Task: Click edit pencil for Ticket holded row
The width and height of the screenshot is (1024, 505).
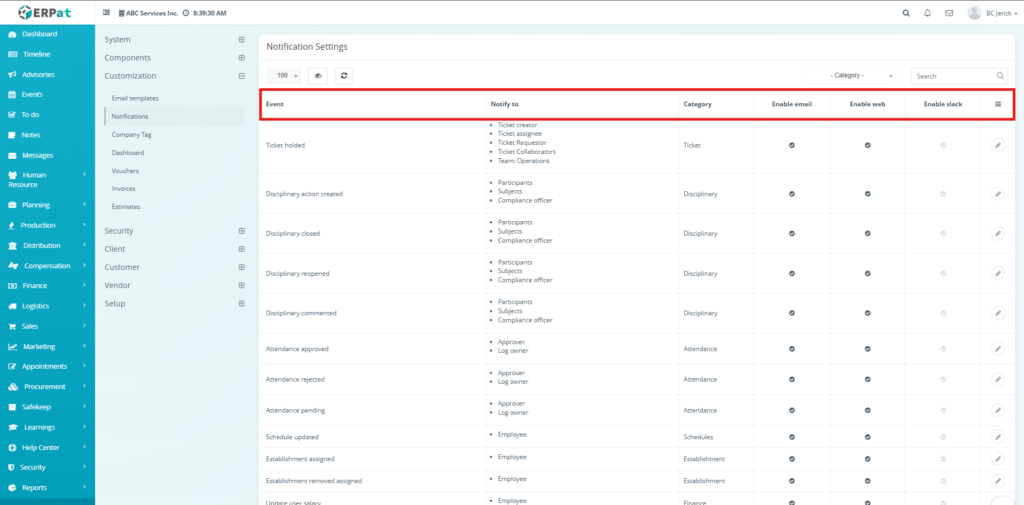Action: [997, 145]
